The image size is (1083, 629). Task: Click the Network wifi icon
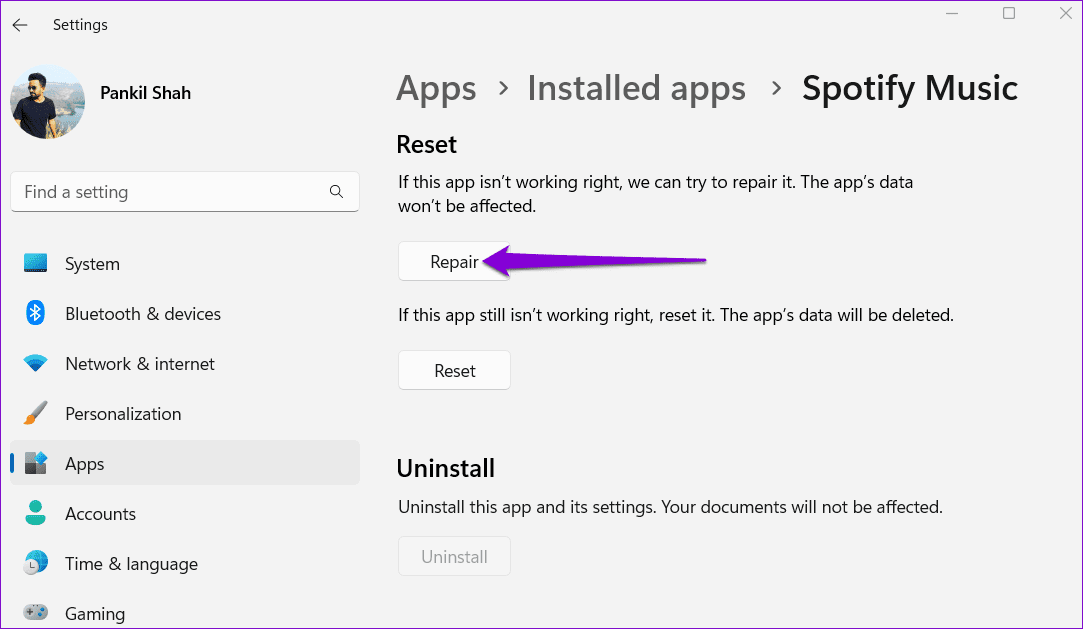coord(35,362)
